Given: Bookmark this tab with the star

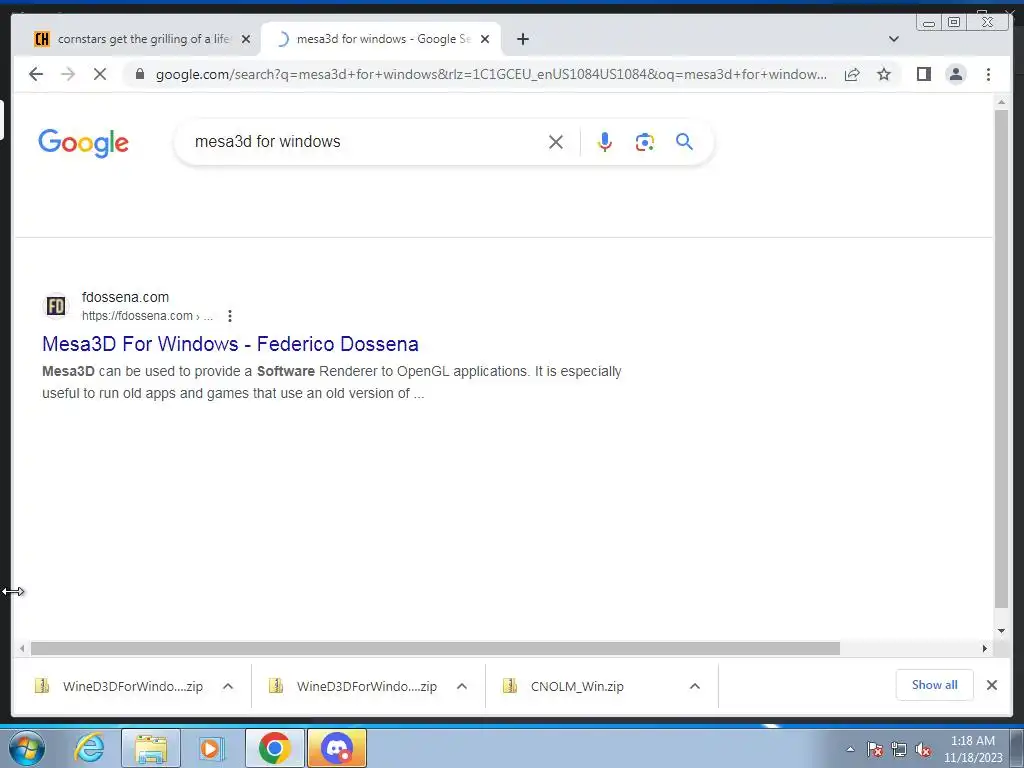Looking at the screenshot, I should tap(884, 74).
